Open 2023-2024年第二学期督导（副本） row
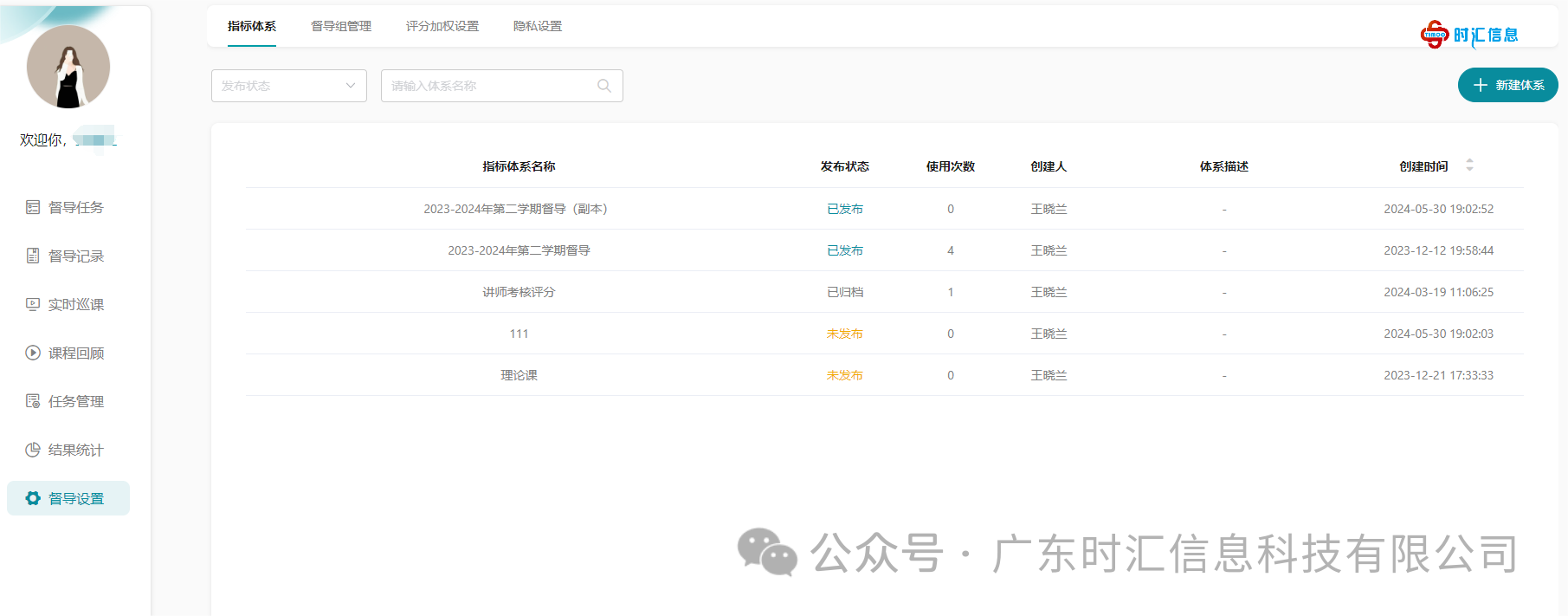Viewport: 1568px width, 616px height. click(885, 209)
